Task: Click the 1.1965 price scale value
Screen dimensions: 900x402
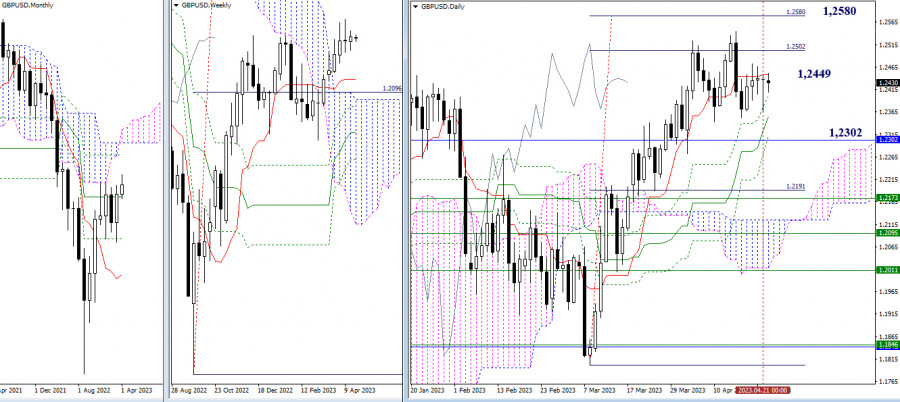Action: [x=889, y=292]
